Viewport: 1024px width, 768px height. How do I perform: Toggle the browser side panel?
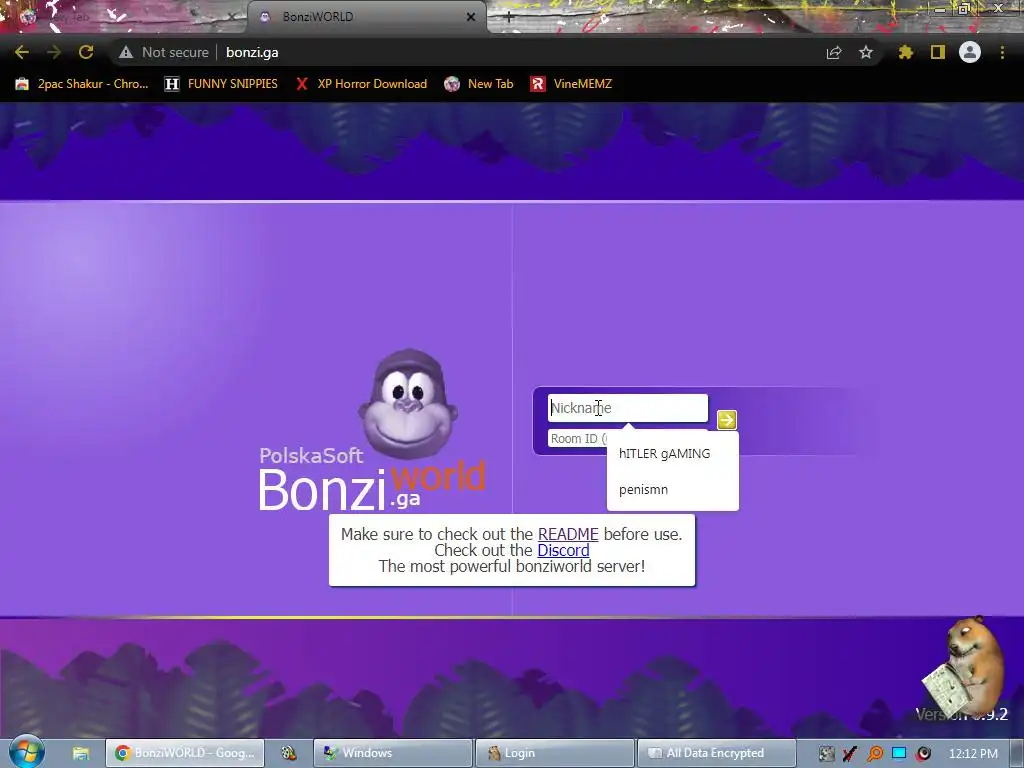coord(938,52)
